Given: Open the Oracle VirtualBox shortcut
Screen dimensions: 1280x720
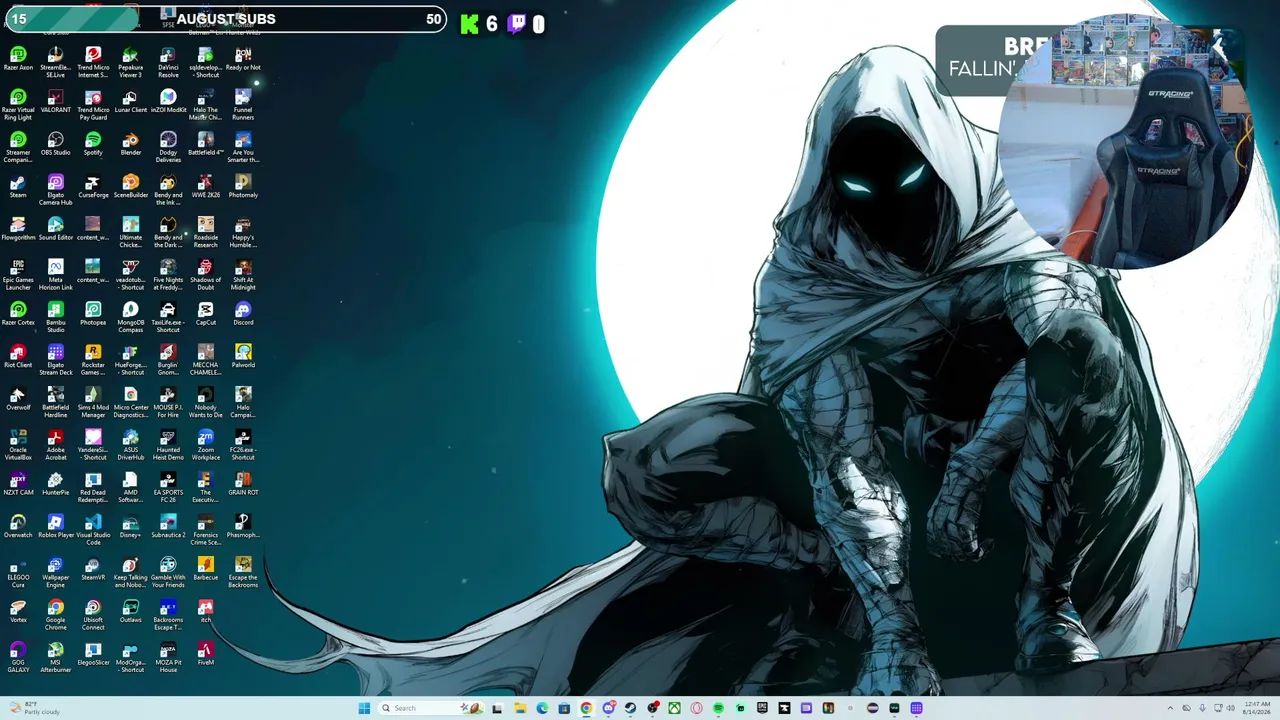Looking at the screenshot, I should [18, 445].
